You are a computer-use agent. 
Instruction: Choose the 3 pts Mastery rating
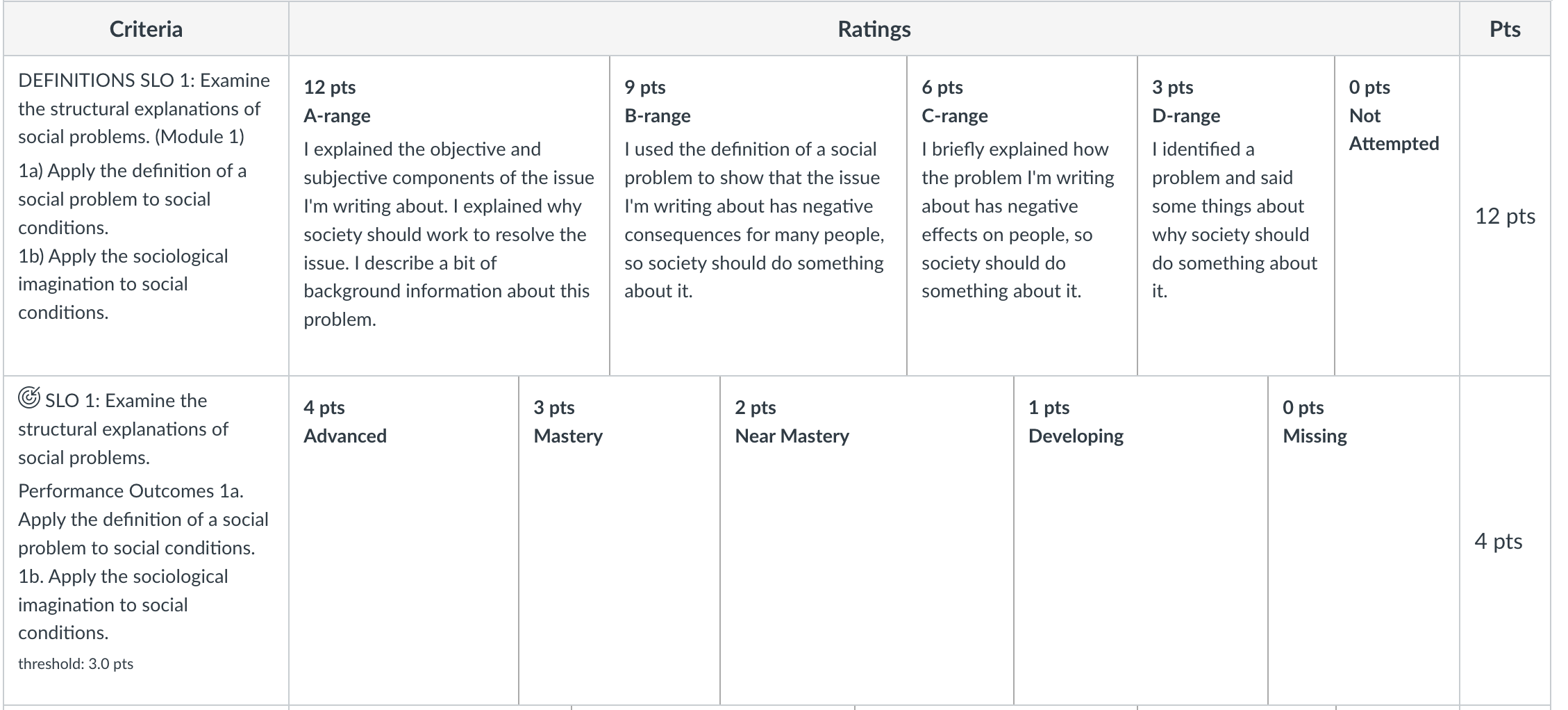pos(619,540)
